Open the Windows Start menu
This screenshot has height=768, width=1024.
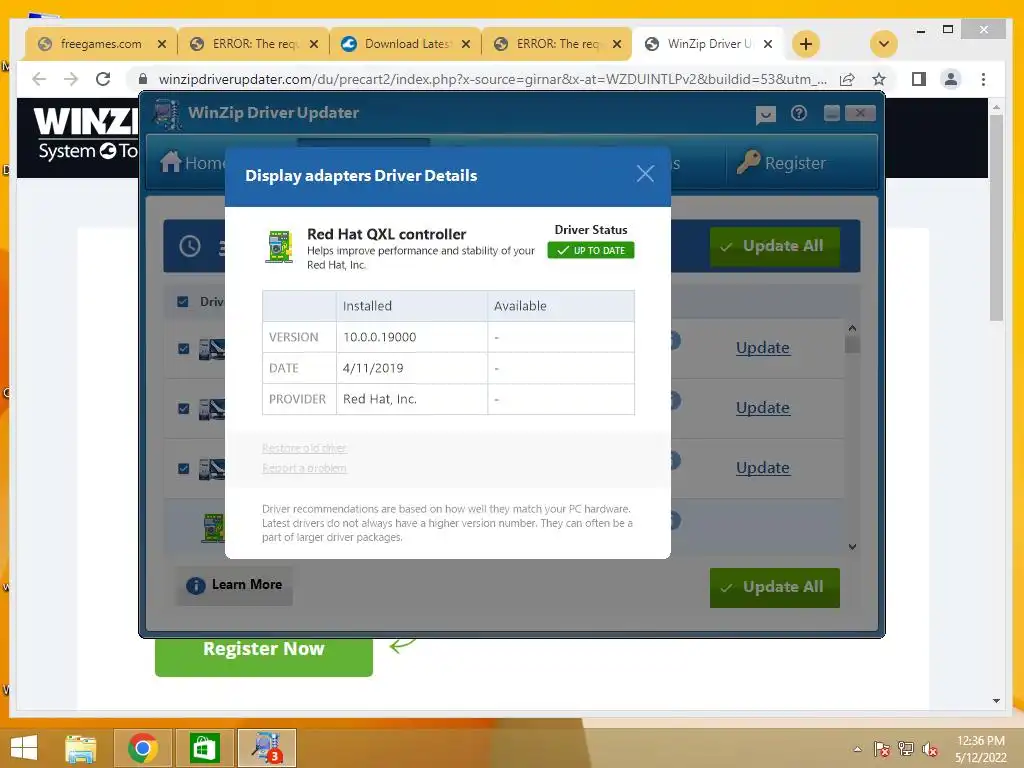[24, 748]
